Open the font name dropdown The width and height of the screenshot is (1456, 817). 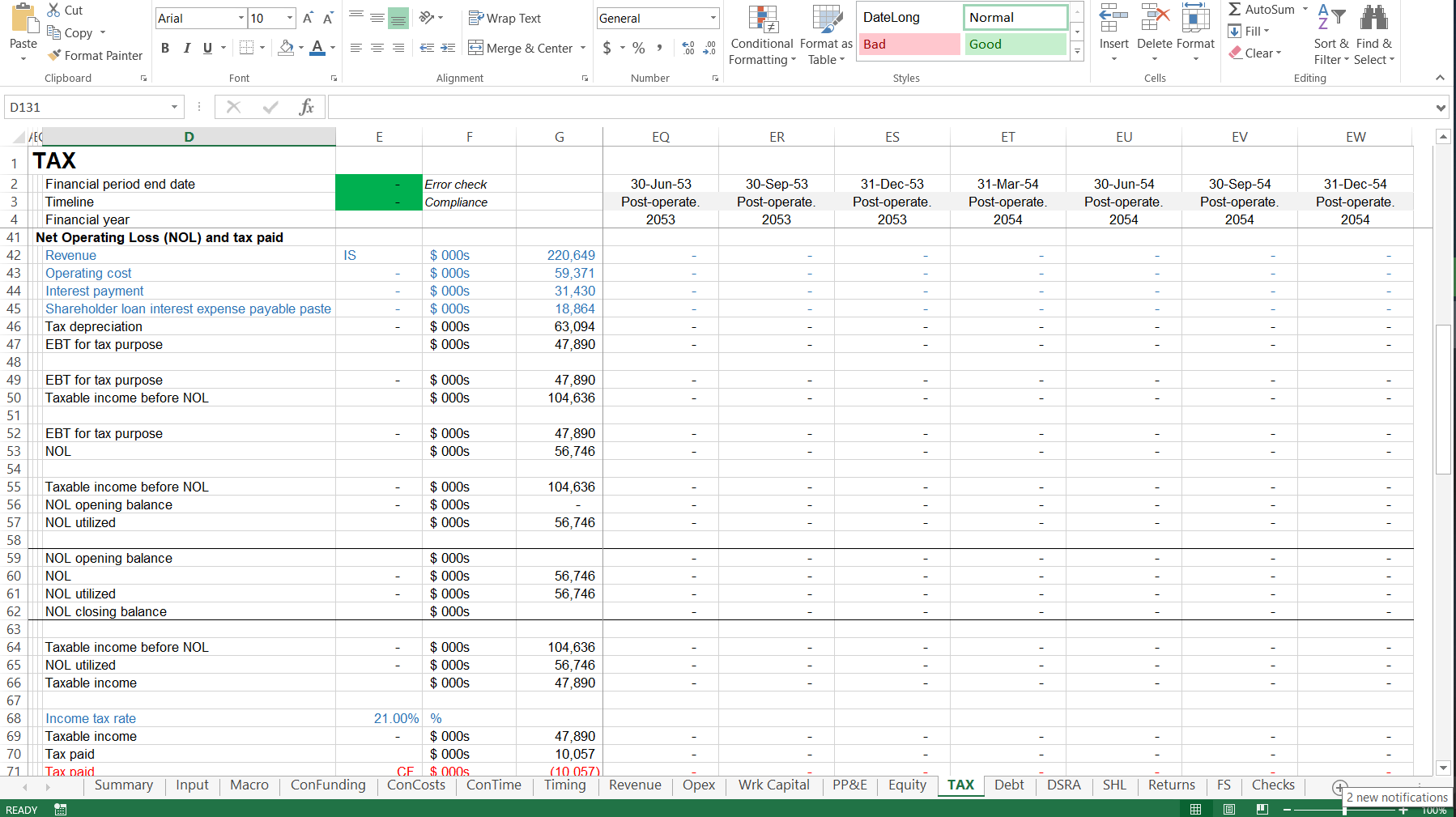(241, 18)
